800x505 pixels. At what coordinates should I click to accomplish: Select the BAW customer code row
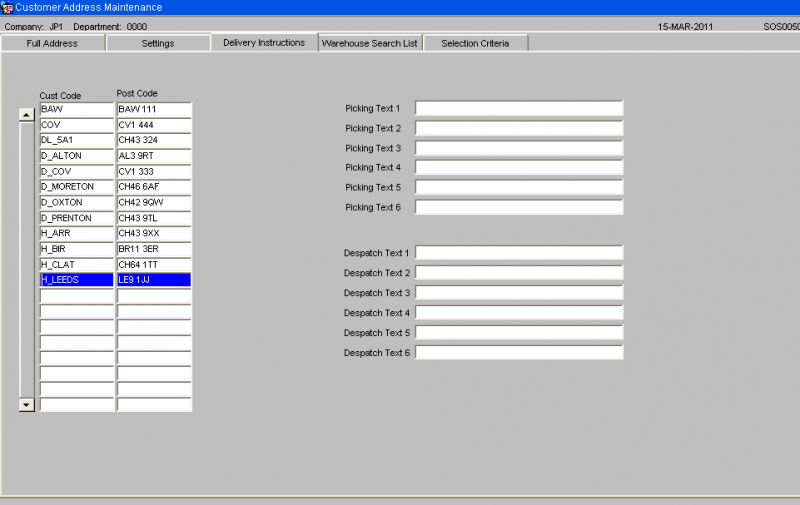click(x=77, y=109)
